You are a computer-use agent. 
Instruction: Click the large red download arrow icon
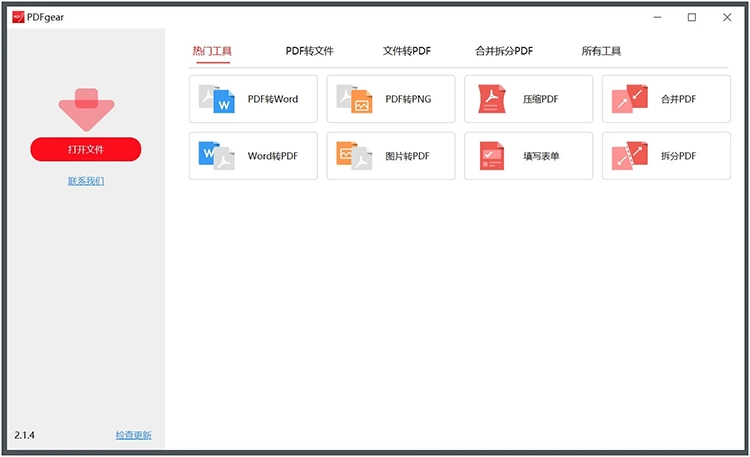pos(86,108)
